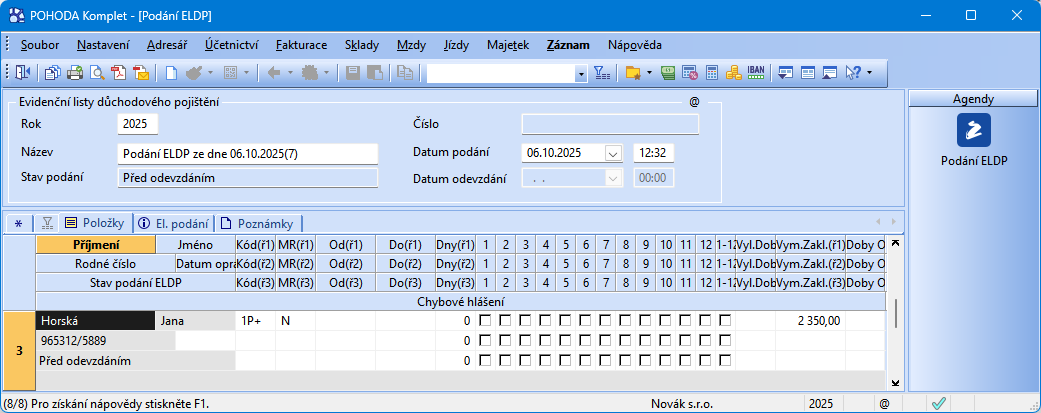
Task: Open the Mzdy menu
Action: (x=411, y=45)
